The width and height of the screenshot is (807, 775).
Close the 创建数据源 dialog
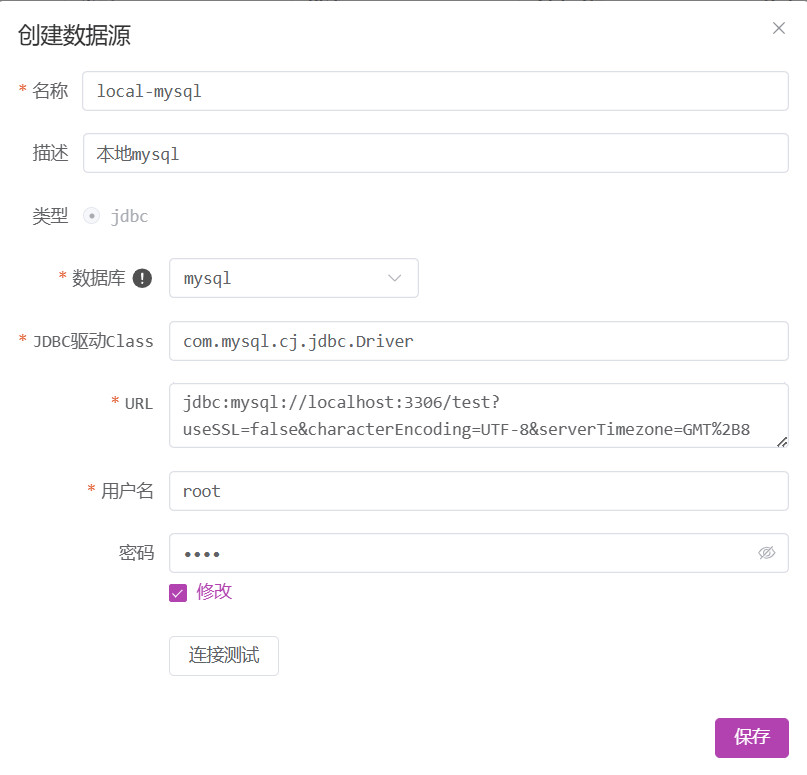pos(779,28)
